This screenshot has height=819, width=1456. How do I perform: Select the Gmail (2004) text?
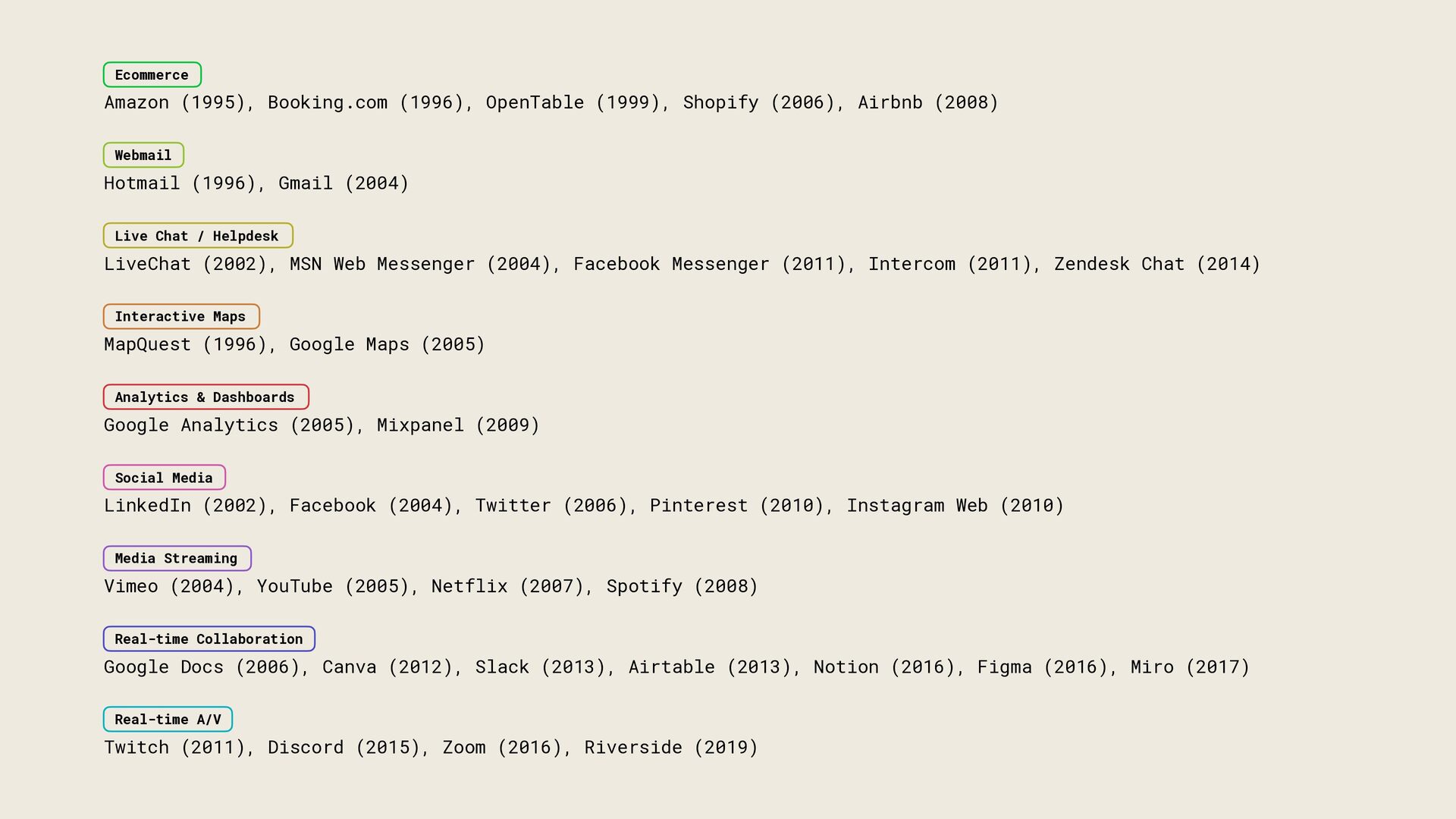coord(344,184)
